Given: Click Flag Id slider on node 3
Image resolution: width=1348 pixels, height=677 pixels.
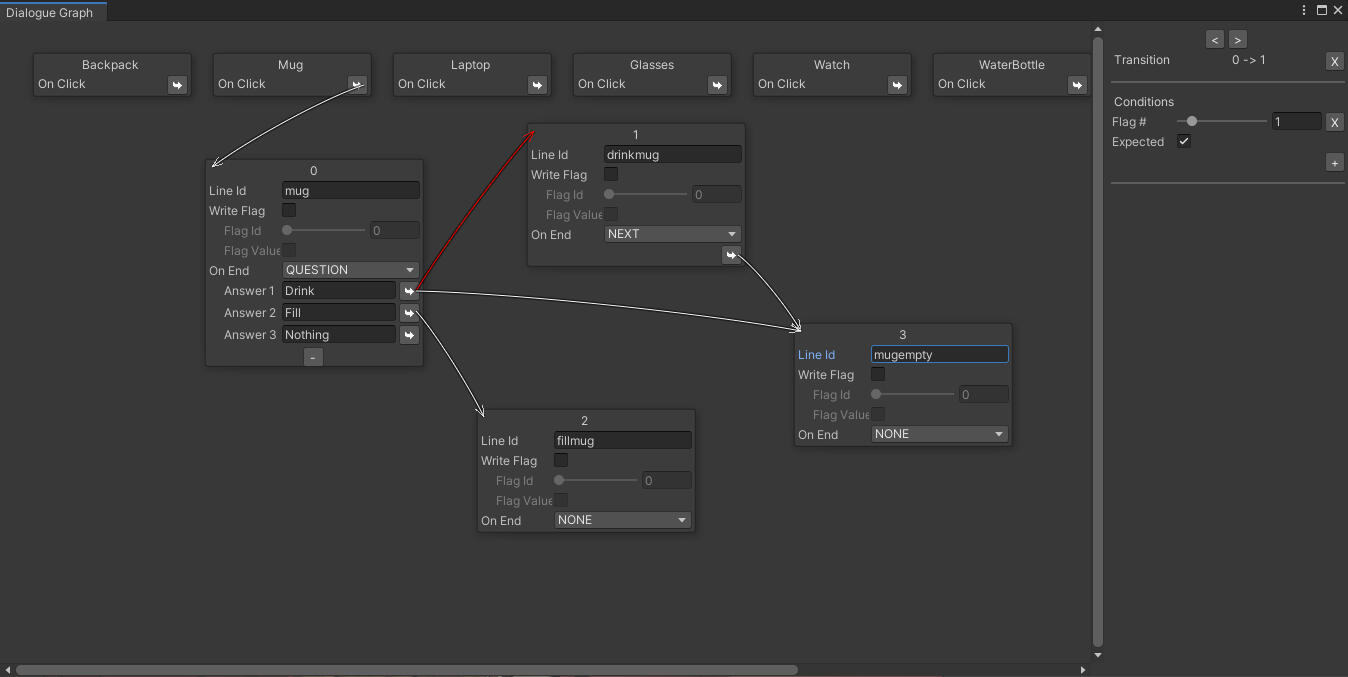Looking at the screenshot, I should click(x=914, y=395).
